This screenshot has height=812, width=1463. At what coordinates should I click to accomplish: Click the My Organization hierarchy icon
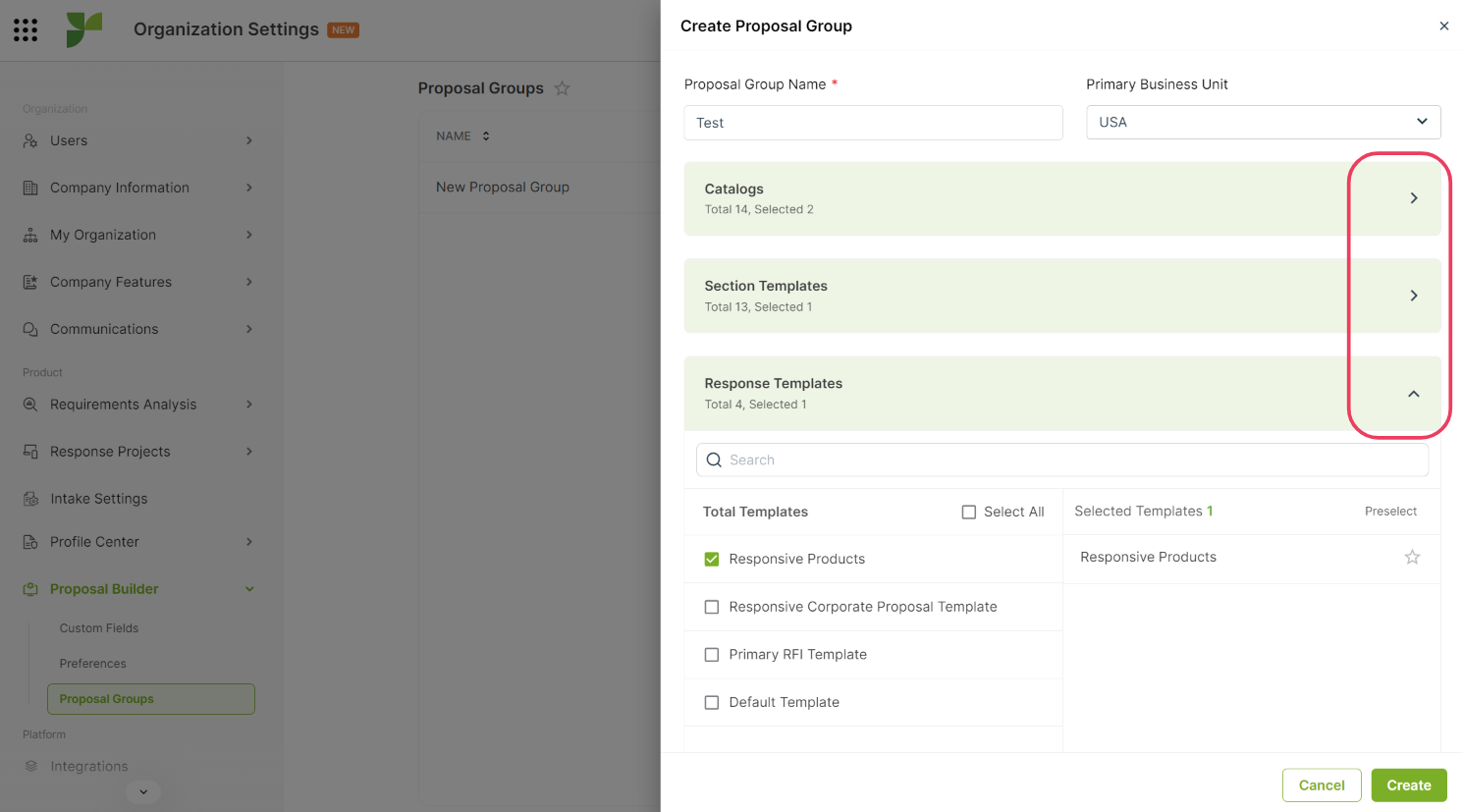point(30,235)
